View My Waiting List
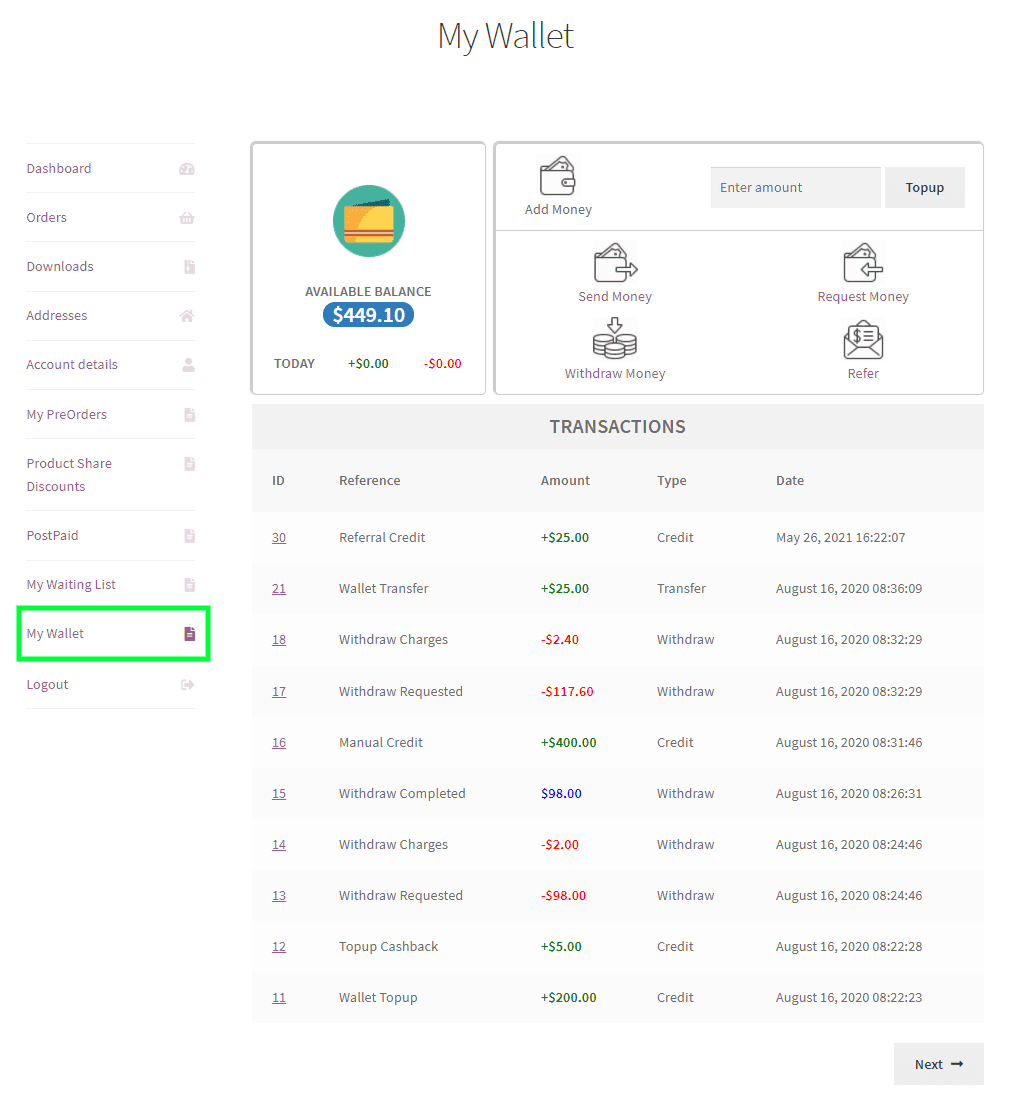This screenshot has width=1015, height=1114. coord(70,584)
